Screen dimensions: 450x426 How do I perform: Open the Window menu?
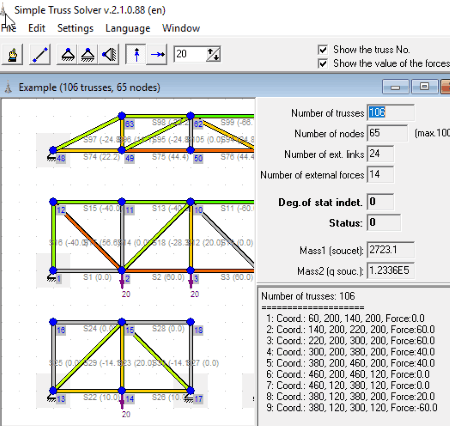181,28
